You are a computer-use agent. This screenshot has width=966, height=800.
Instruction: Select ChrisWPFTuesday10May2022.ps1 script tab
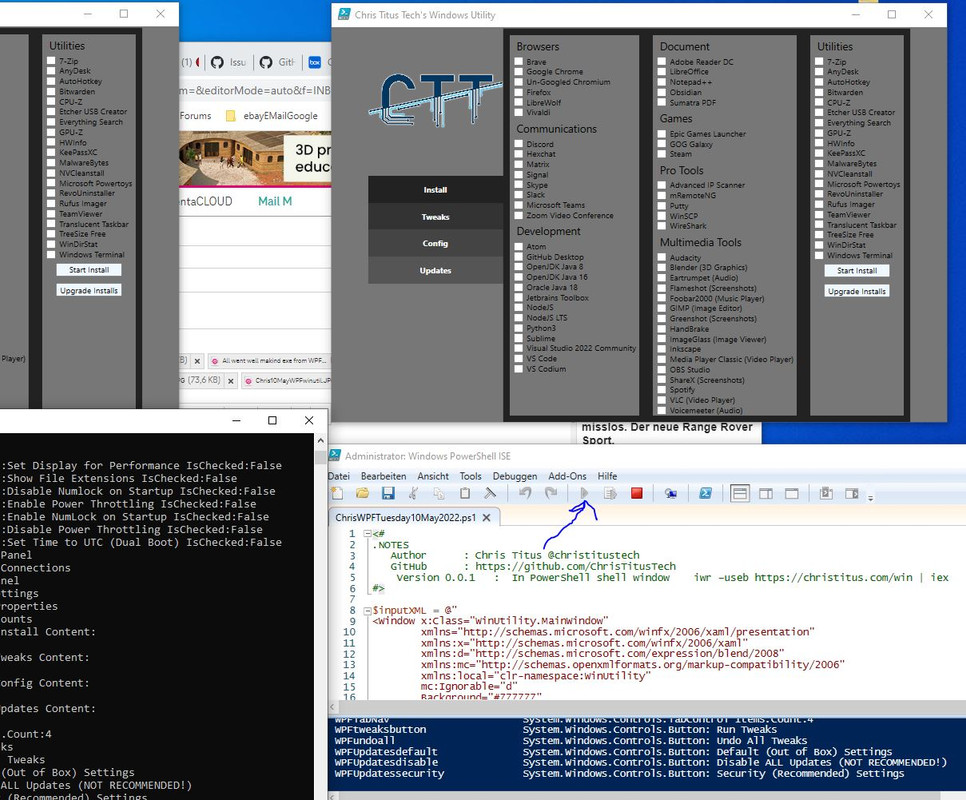(406, 518)
